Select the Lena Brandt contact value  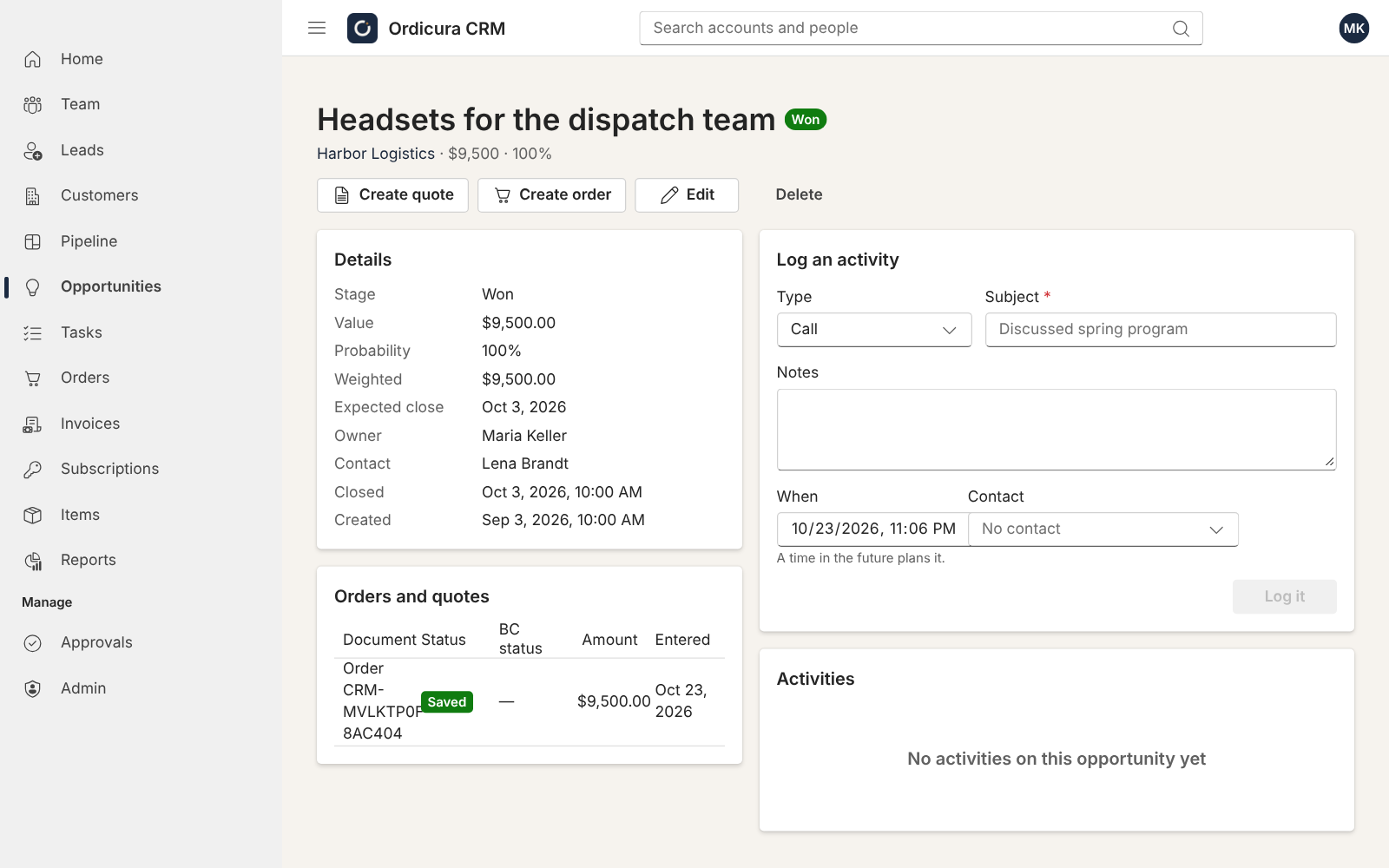[x=525, y=464]
